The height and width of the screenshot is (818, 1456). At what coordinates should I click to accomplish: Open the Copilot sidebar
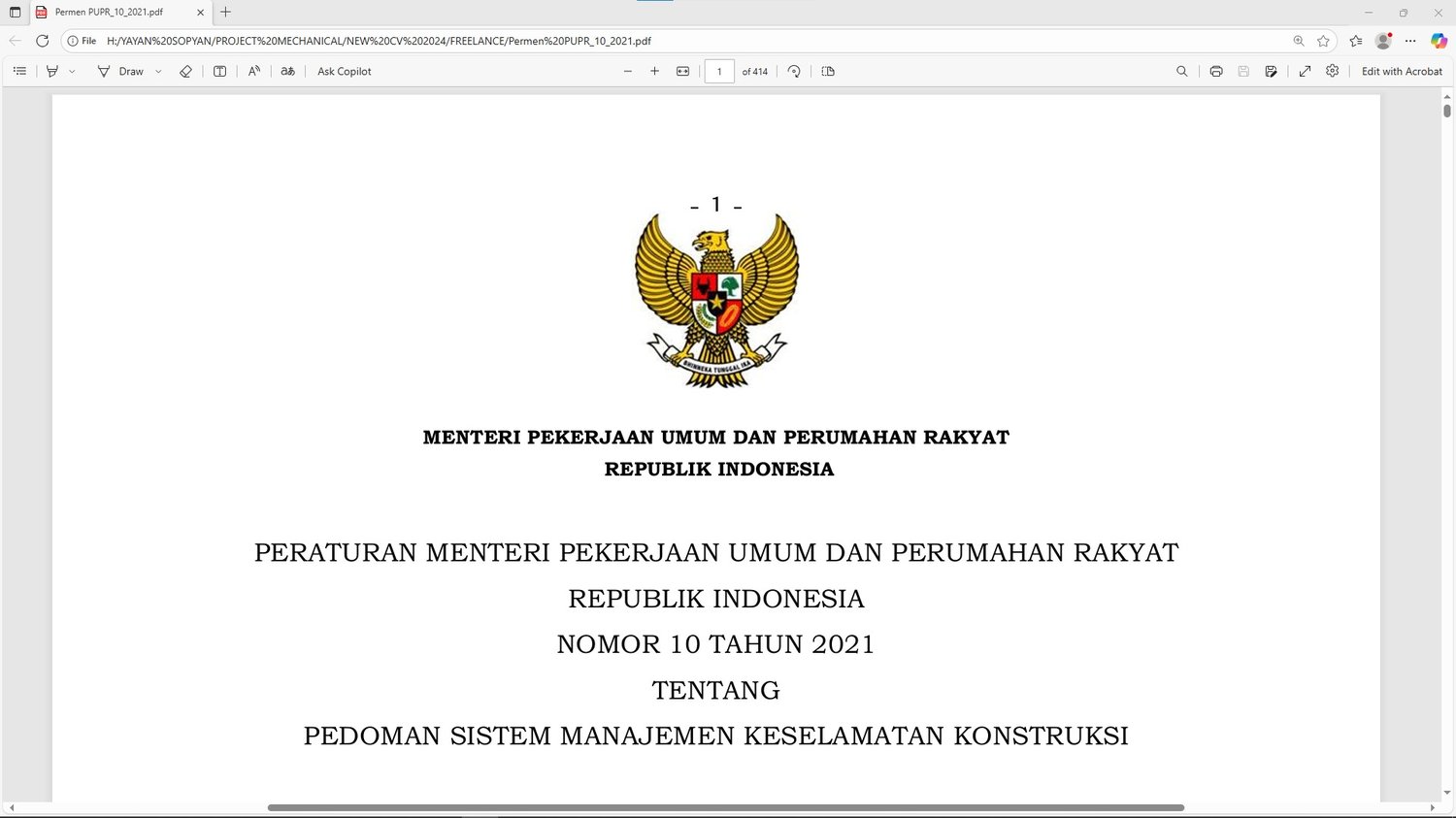[x=1439, y=41]
